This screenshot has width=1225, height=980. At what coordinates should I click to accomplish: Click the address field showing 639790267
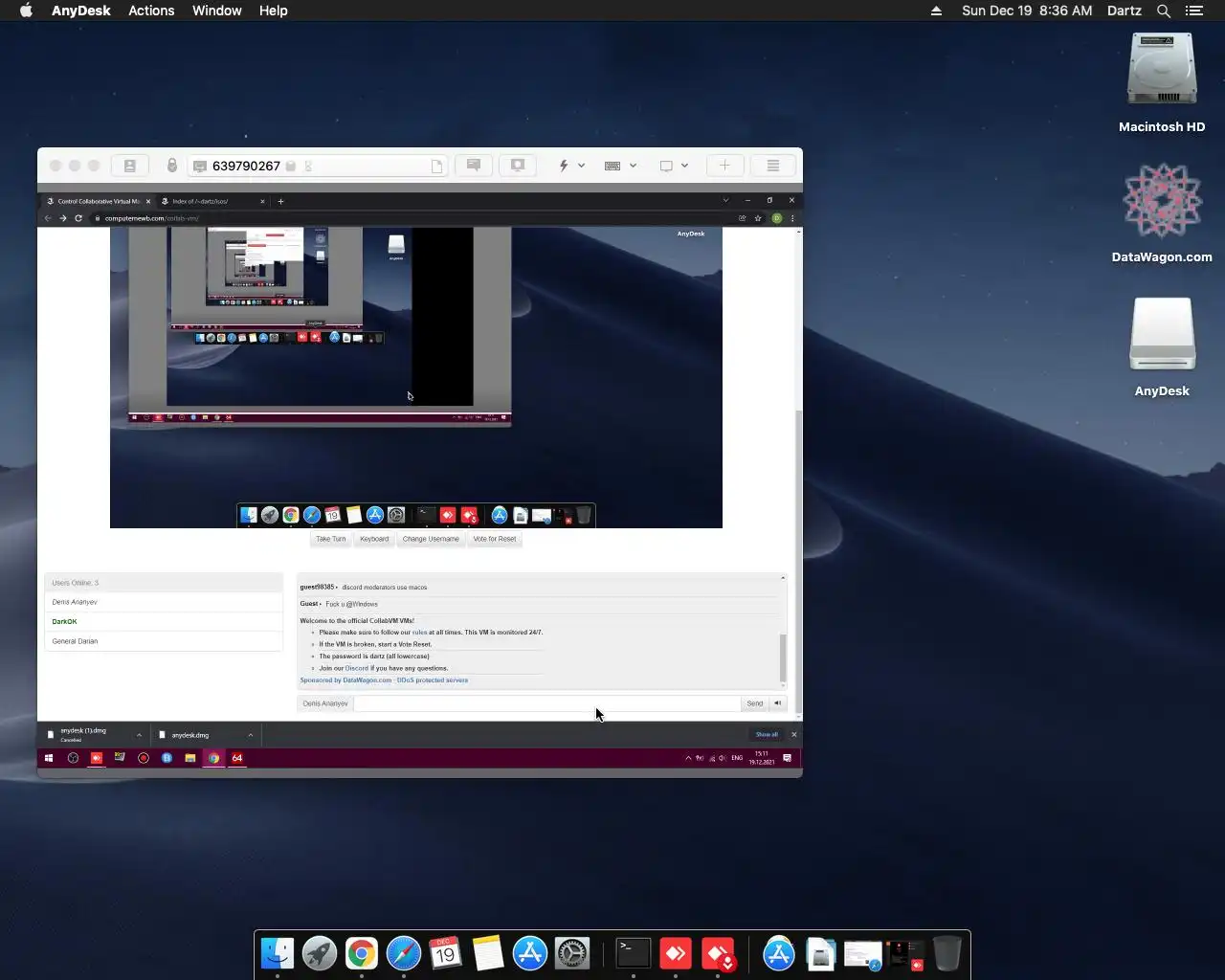[x=318, y=166]
